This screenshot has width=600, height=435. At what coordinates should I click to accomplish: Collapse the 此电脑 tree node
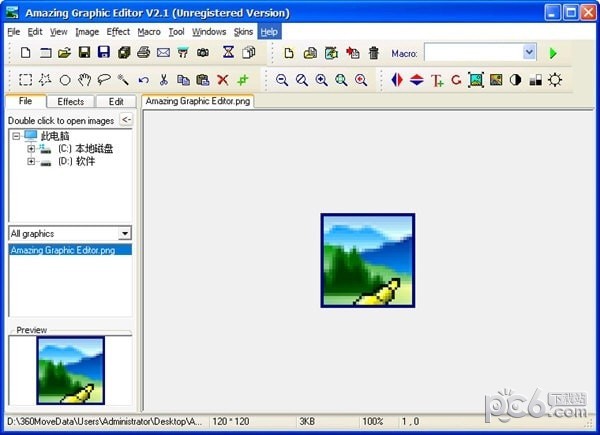[16, 136]
